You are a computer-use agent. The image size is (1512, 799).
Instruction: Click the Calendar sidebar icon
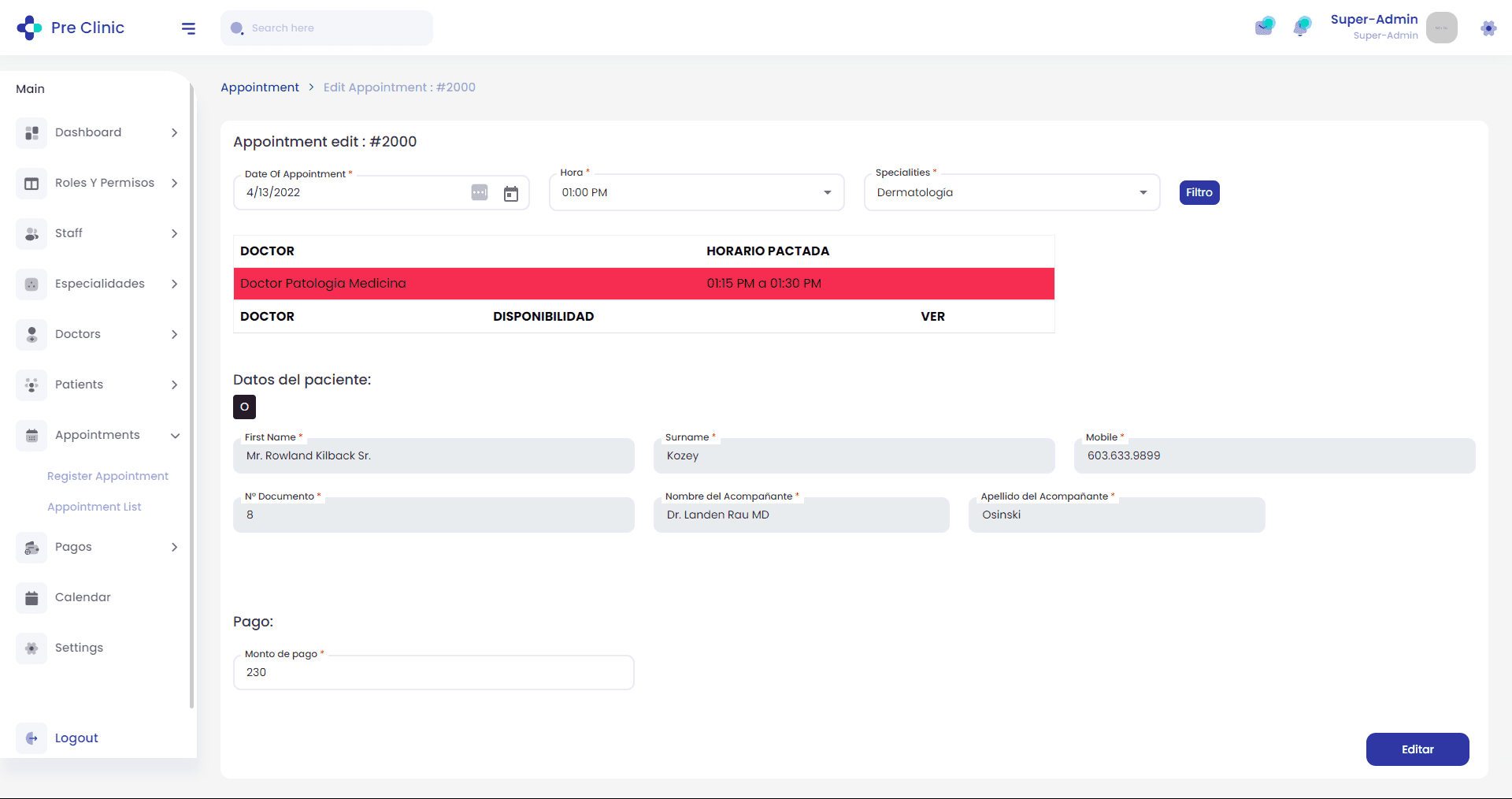tap(31, 597)
